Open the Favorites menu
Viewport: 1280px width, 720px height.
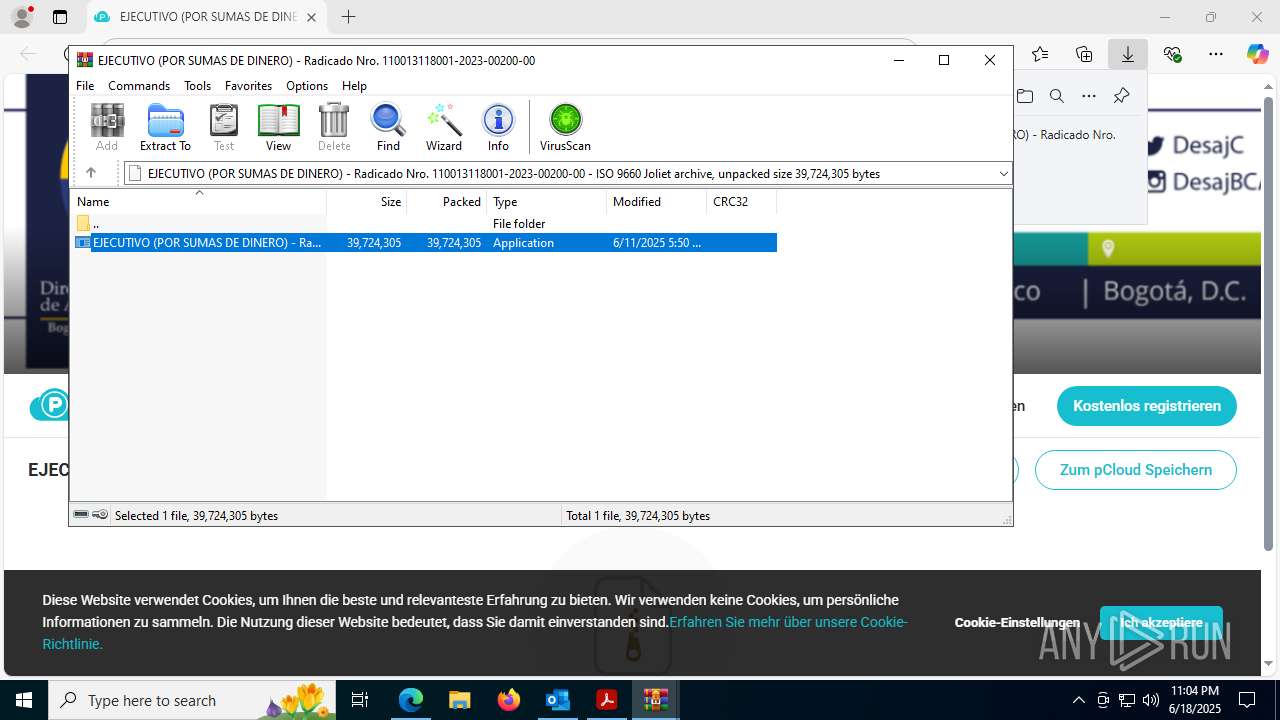pyautogui.click(x=248, y=86)
